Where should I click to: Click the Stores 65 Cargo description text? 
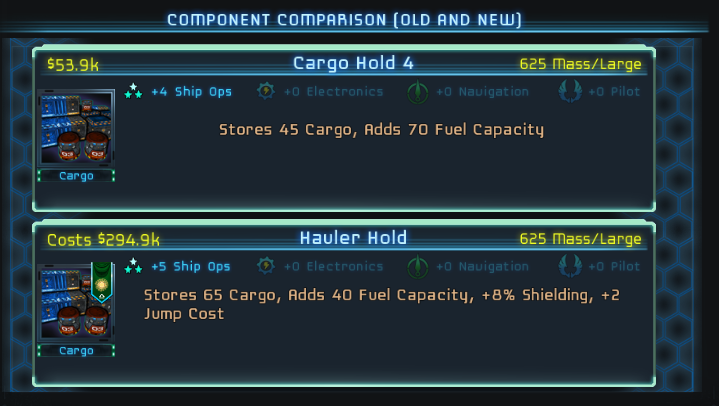(382, 304)
